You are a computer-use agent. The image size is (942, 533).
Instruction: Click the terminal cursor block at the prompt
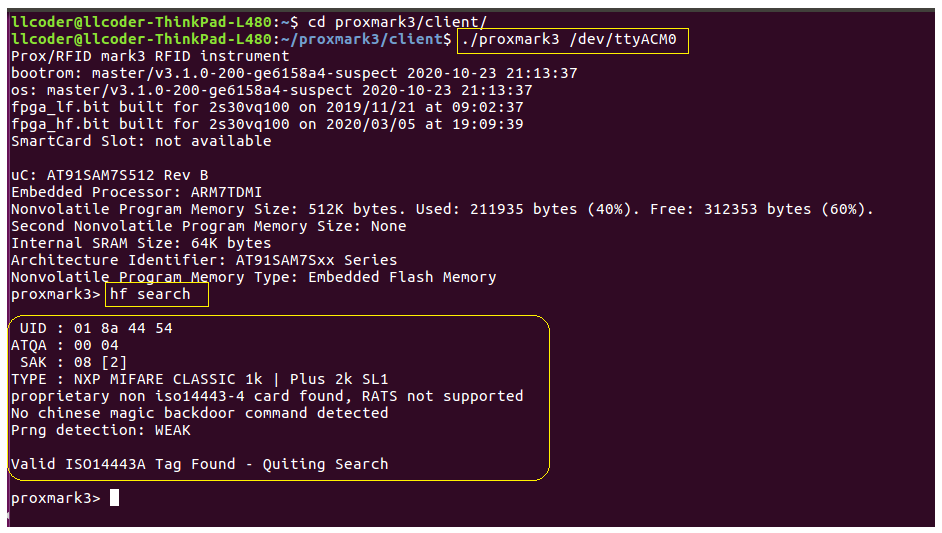[115, 497]
